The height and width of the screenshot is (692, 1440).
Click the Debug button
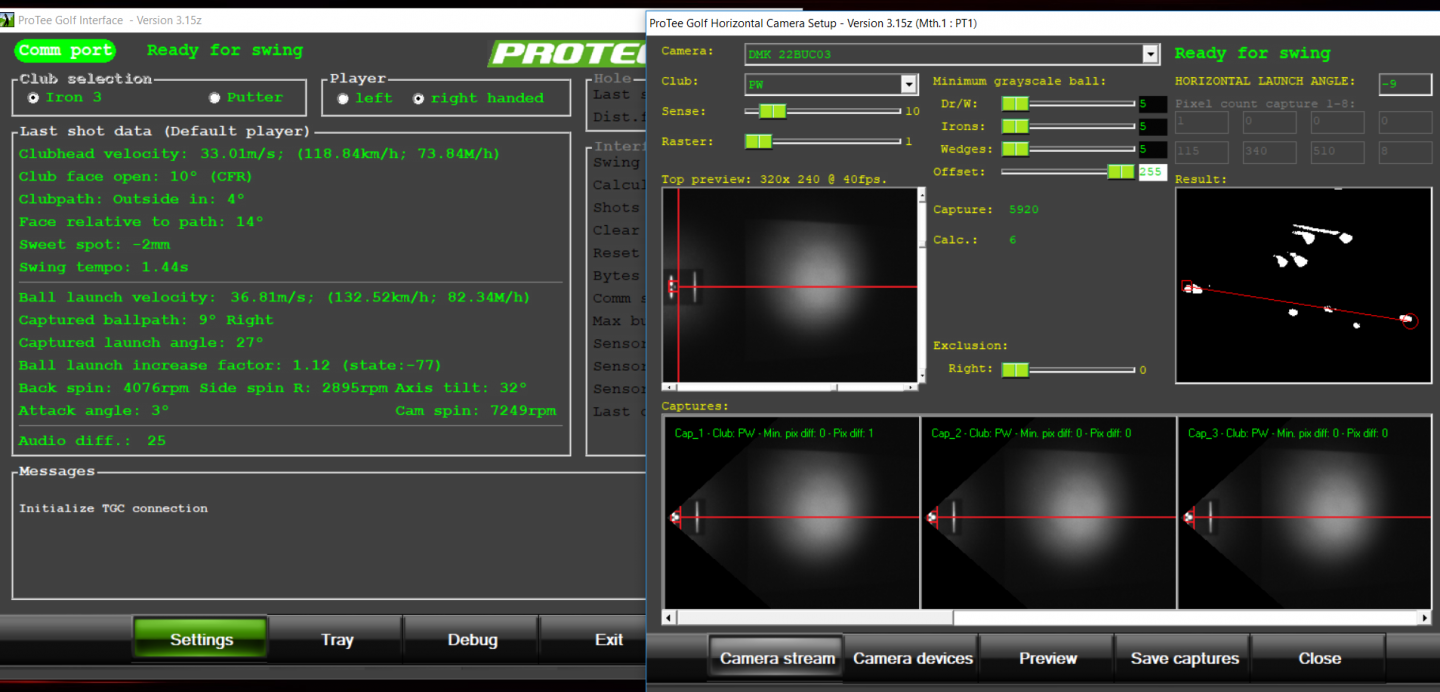pos(472,640)
